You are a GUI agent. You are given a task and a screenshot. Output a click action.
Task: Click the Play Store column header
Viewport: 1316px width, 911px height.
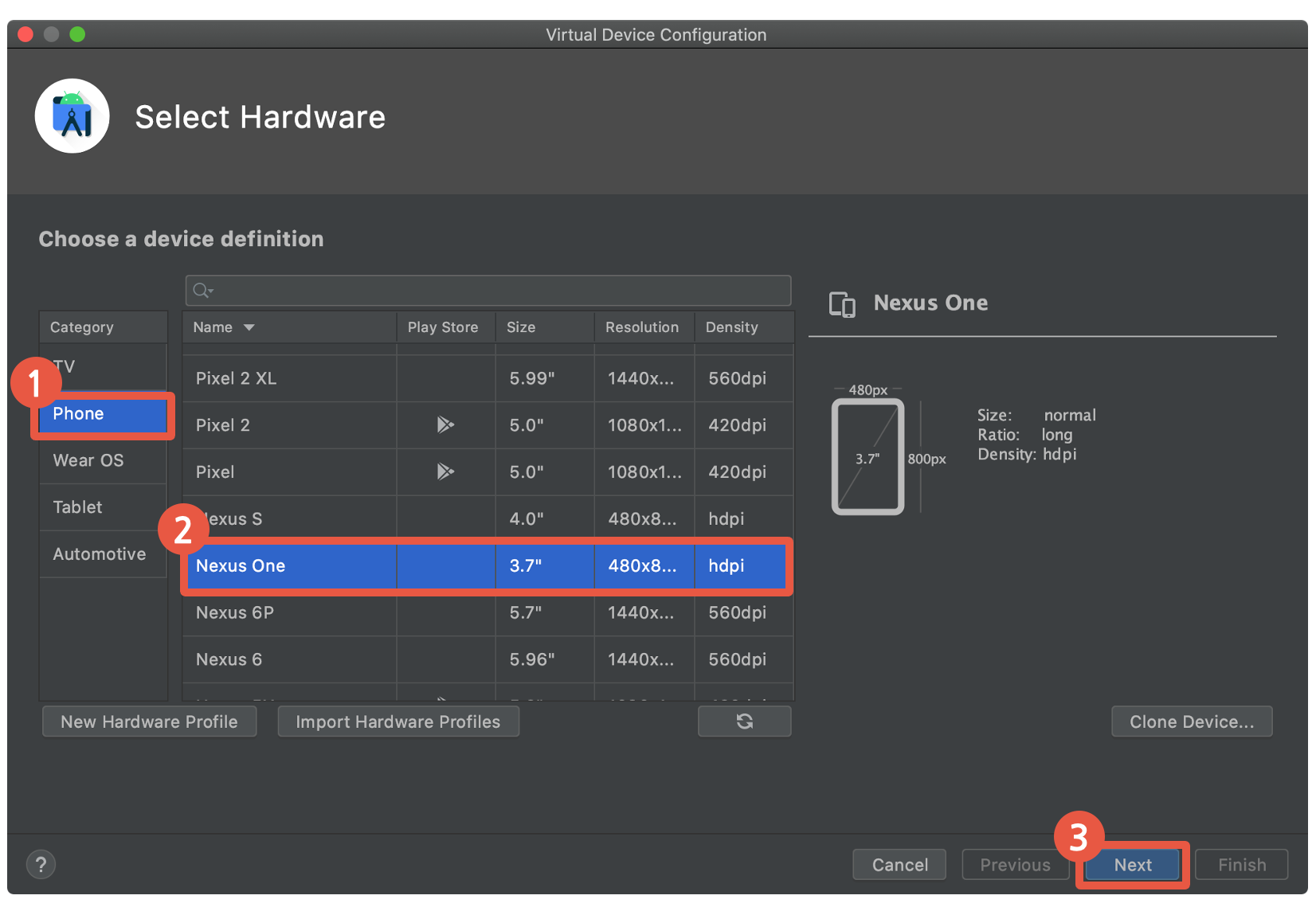(446, 327)
